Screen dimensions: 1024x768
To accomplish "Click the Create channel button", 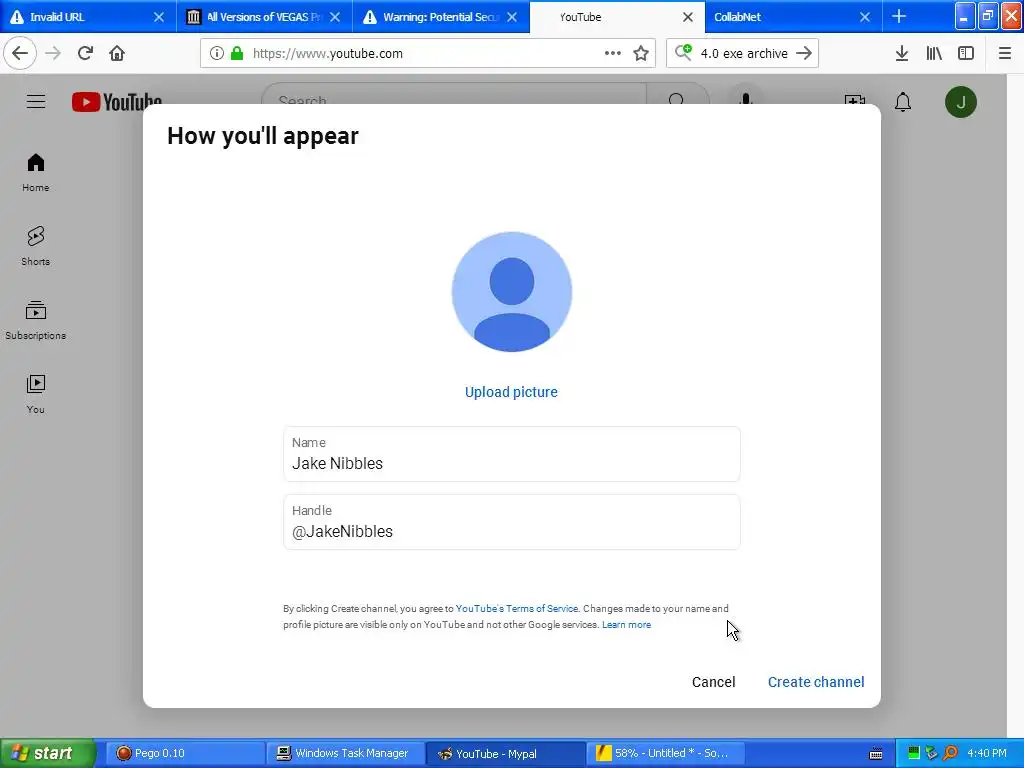I will click(816, 682).
